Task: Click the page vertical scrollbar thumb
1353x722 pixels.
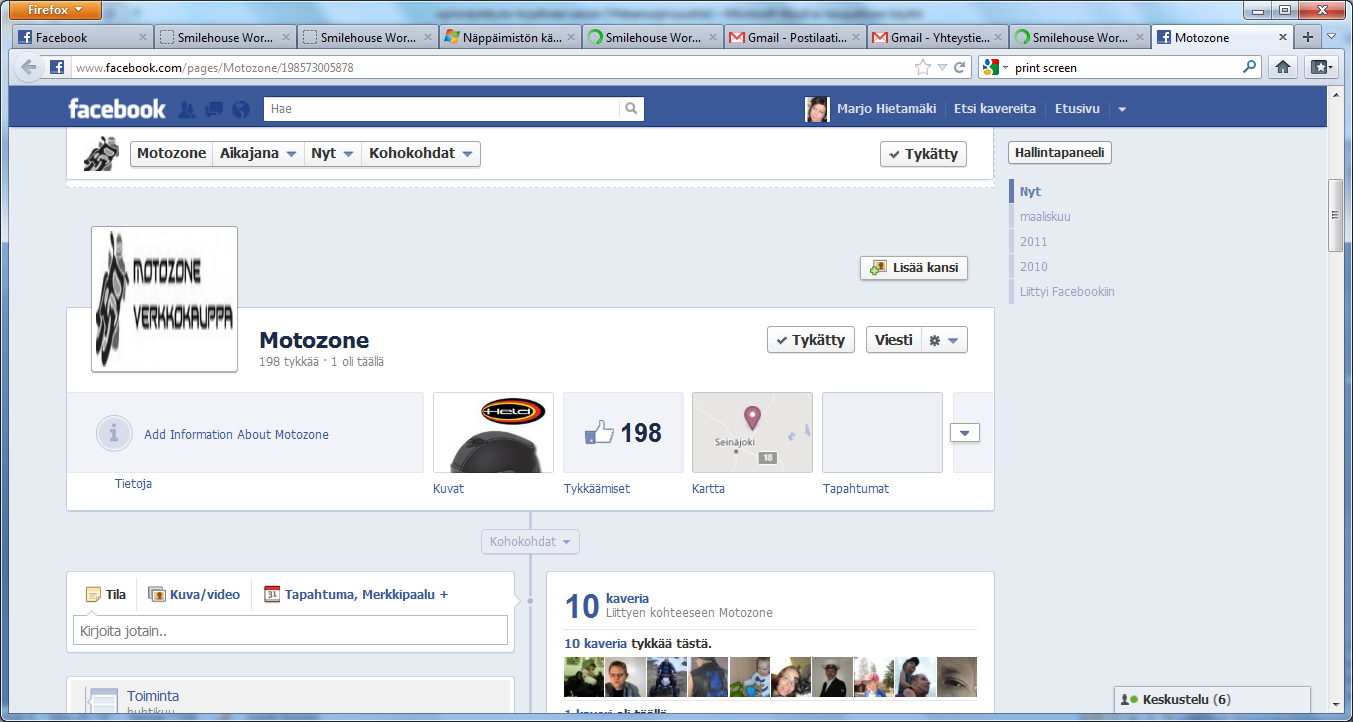Action: [1334, 215]
